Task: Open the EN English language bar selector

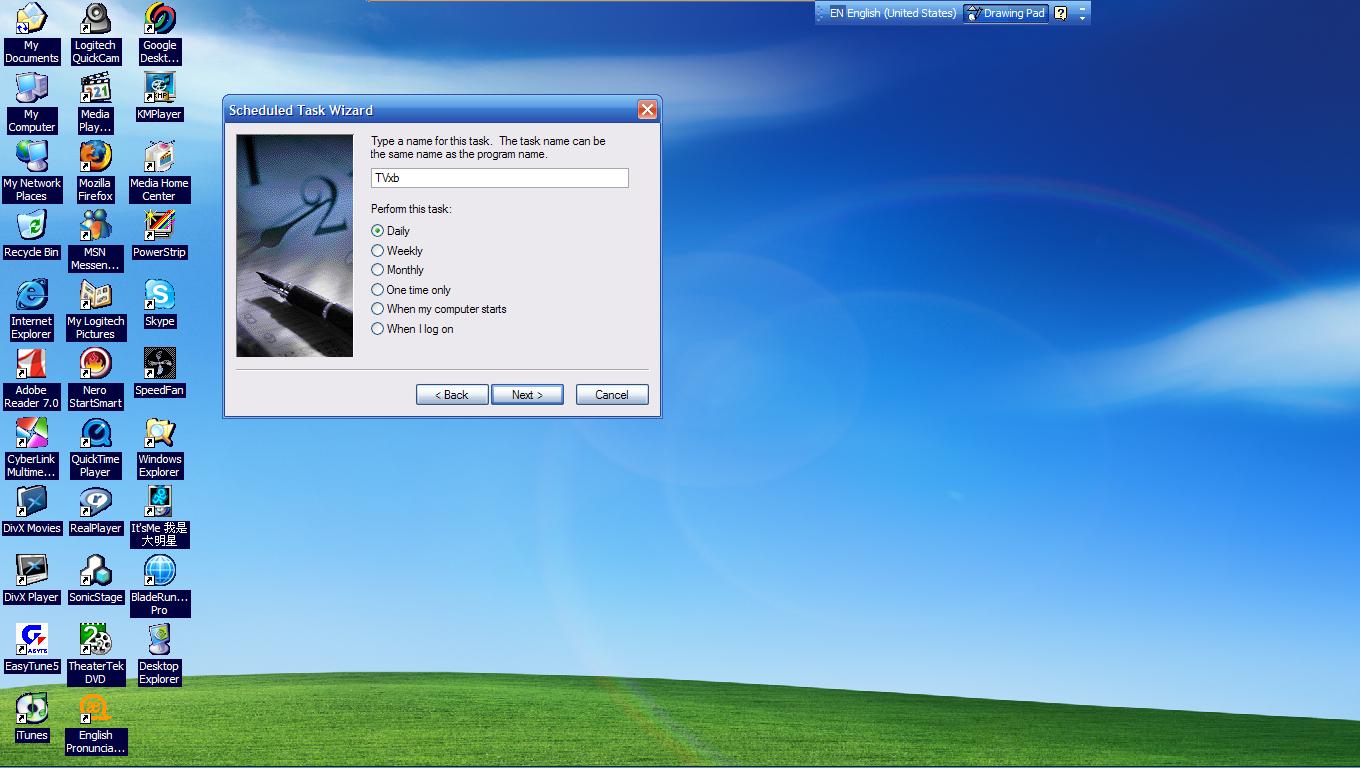Action: pyautogui.click(x=891, y=13)
